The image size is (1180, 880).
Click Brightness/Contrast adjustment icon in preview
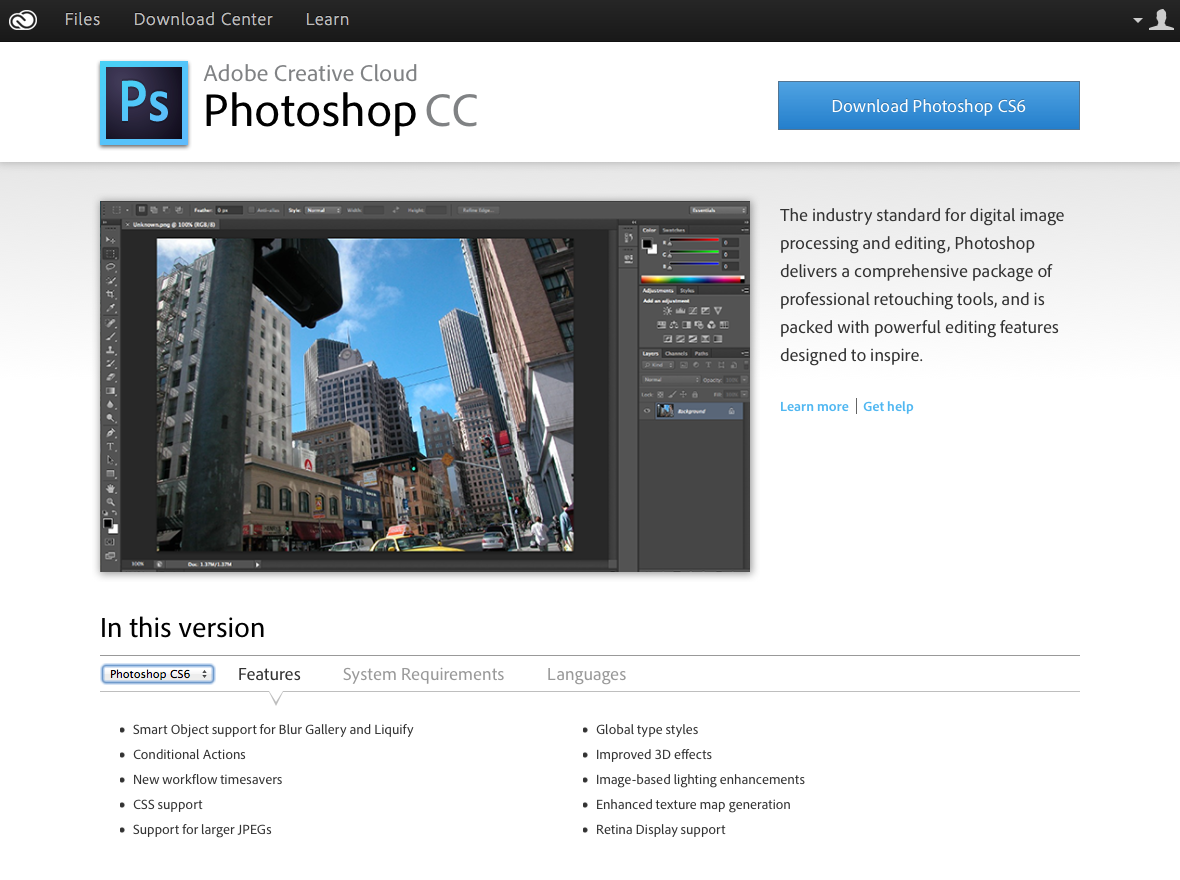668,311
